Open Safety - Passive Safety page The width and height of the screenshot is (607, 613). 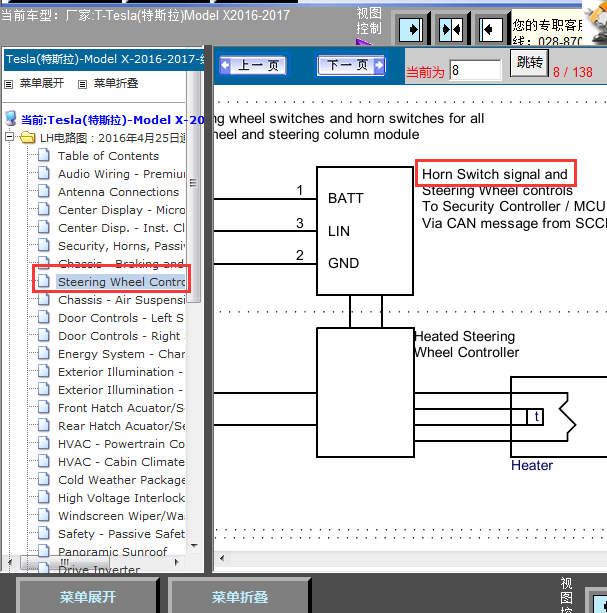point(122,534)
